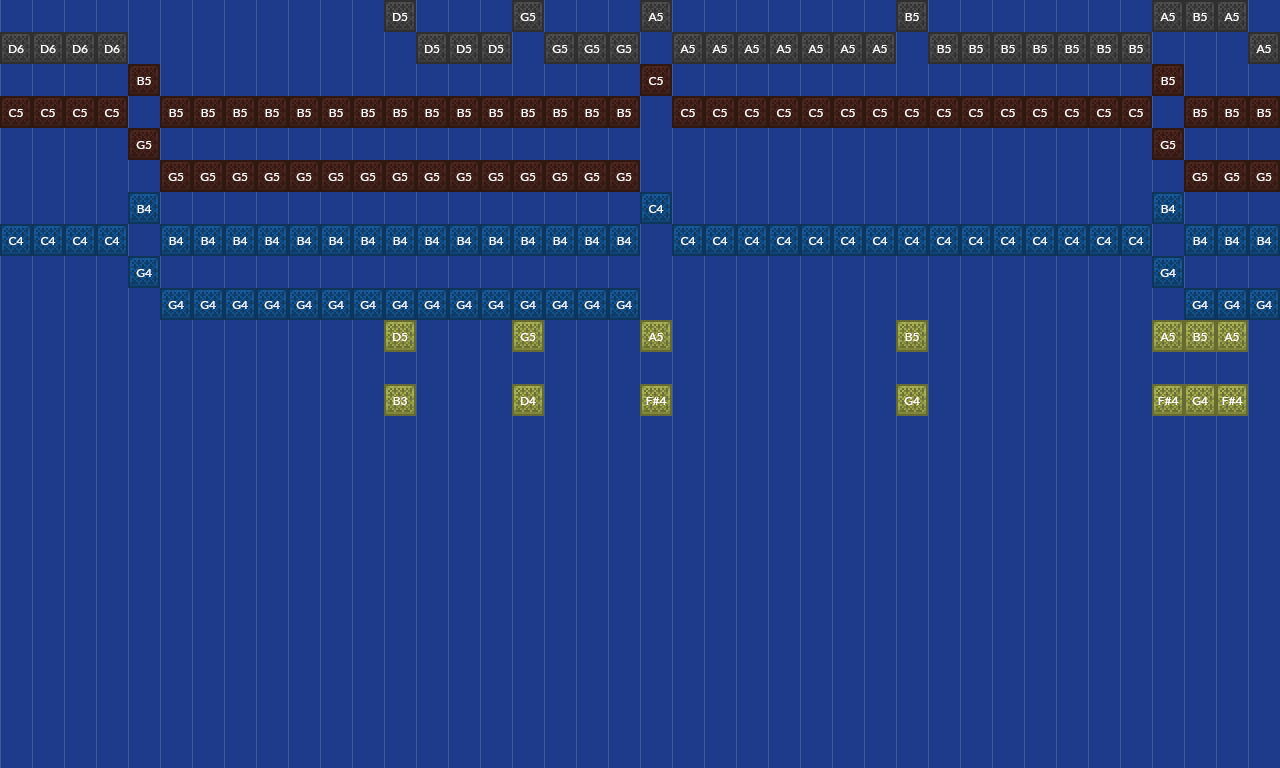
Task: Pick the yellow G5 note block
Action: (x=528, y=336)
